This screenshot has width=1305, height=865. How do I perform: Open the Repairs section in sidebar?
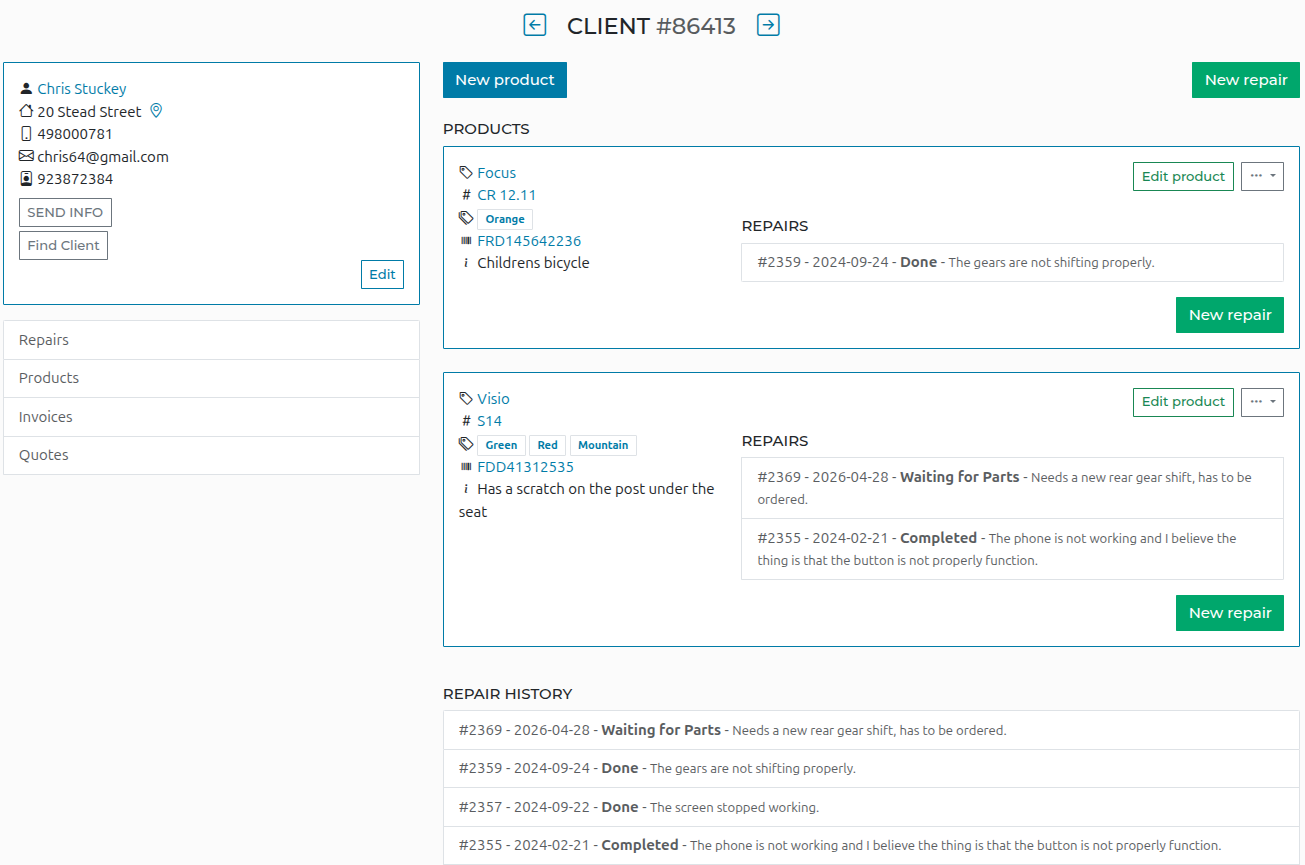[x=211, y=340]
